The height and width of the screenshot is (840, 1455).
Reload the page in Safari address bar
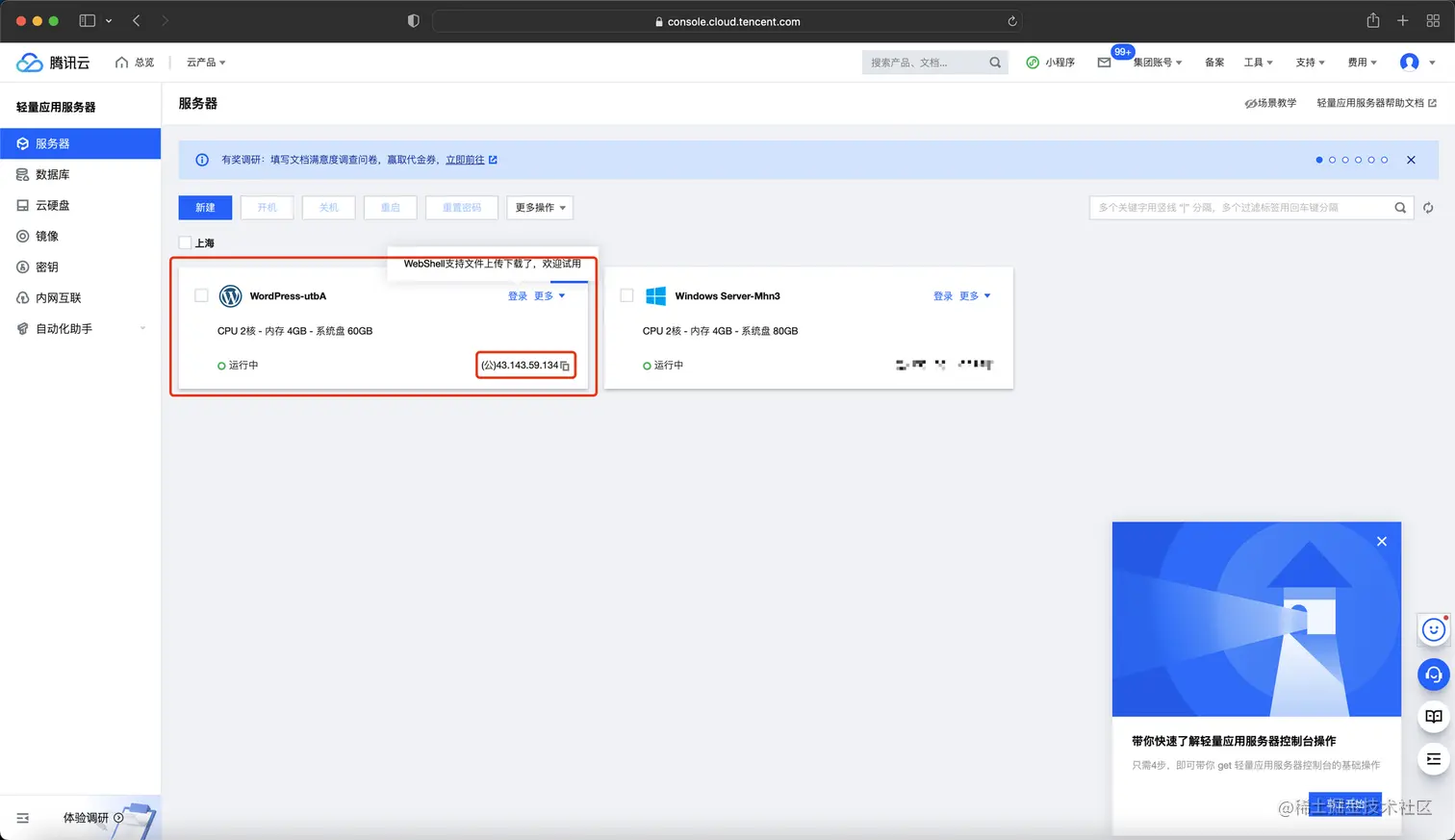tap(1011, 21)
